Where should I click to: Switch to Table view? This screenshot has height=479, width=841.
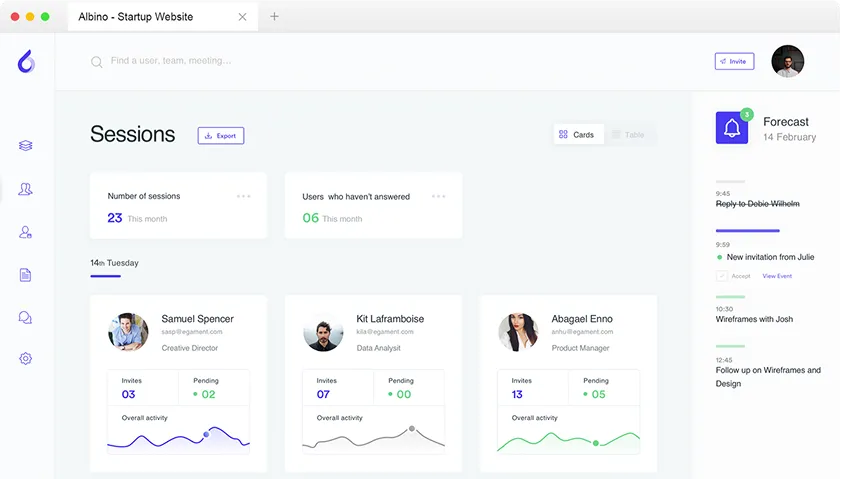coord(629,134)
